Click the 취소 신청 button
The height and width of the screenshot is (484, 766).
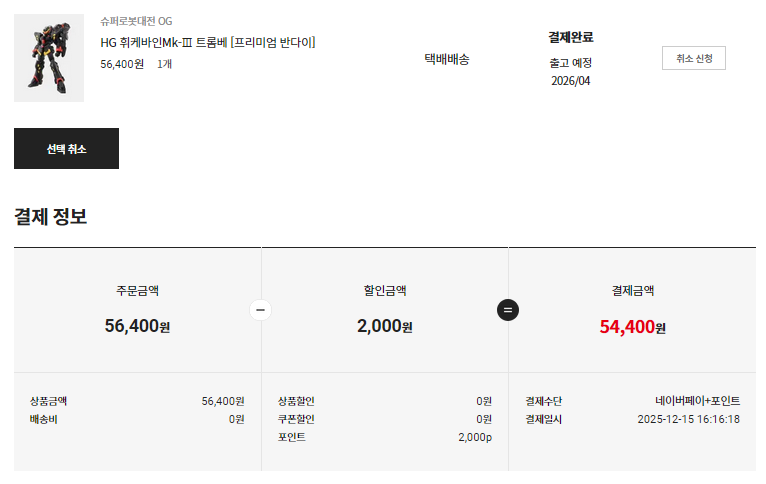693,58
